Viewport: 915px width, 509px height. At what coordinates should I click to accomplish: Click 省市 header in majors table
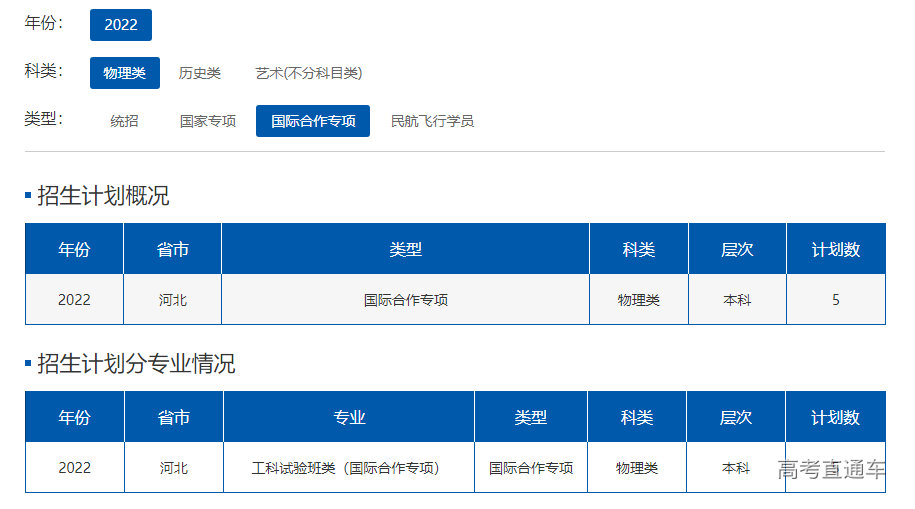pyautogui.click(x=173, y=417)
